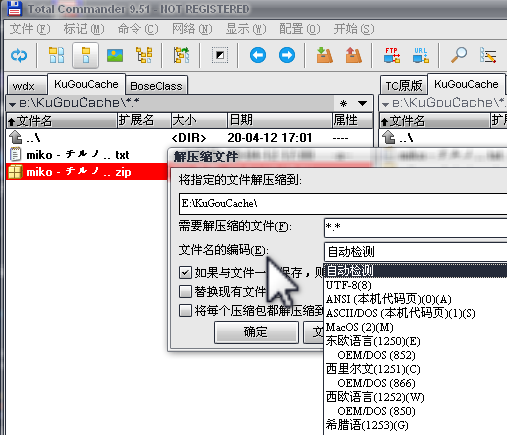Go back with the left arrow icon
This screenshot has width=507, height=435.
[258, 55]
